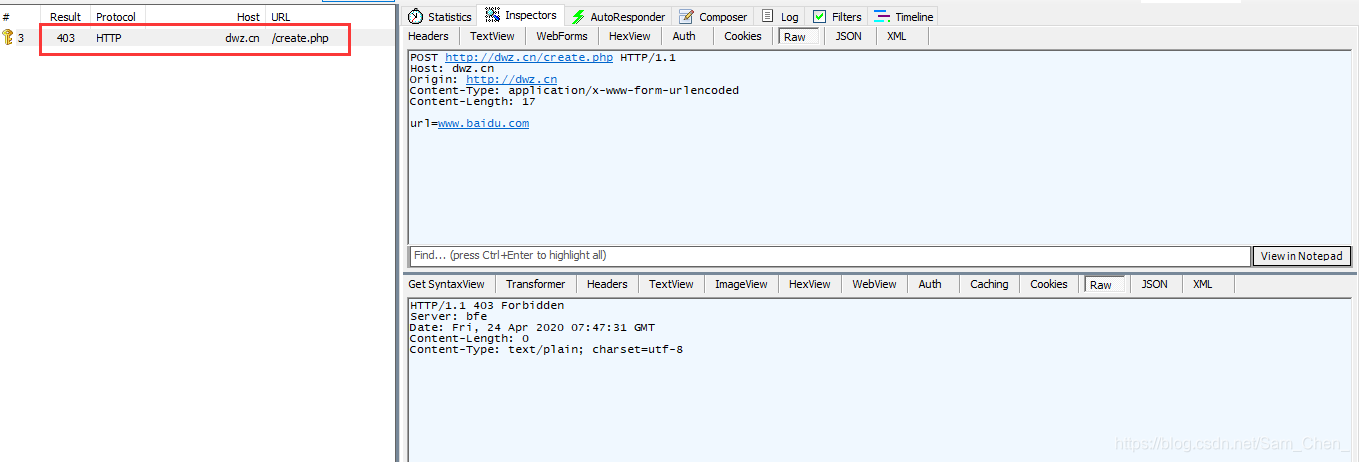The image size is (1359, 462).
Task: Sort sessions by Protocol column header
Action: click(x=116, y=17)
